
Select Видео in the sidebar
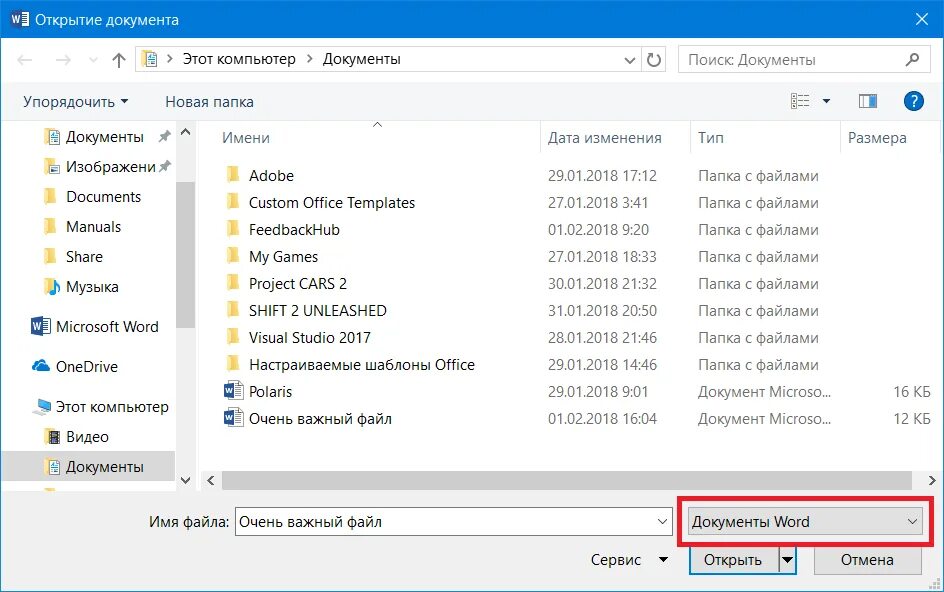coord(87,437)
